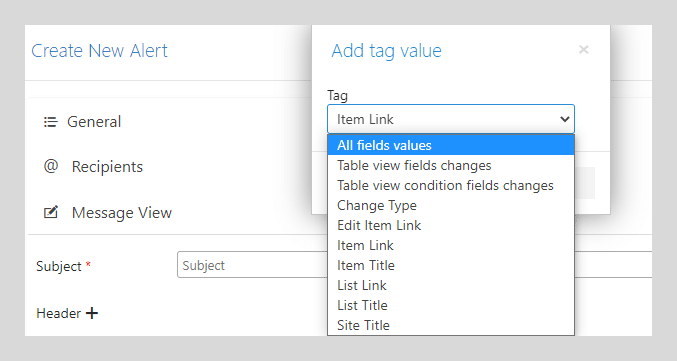This screenshot has width=677, height=361.
Task: Focus the Subject input field
Action: tap(252, 265)
